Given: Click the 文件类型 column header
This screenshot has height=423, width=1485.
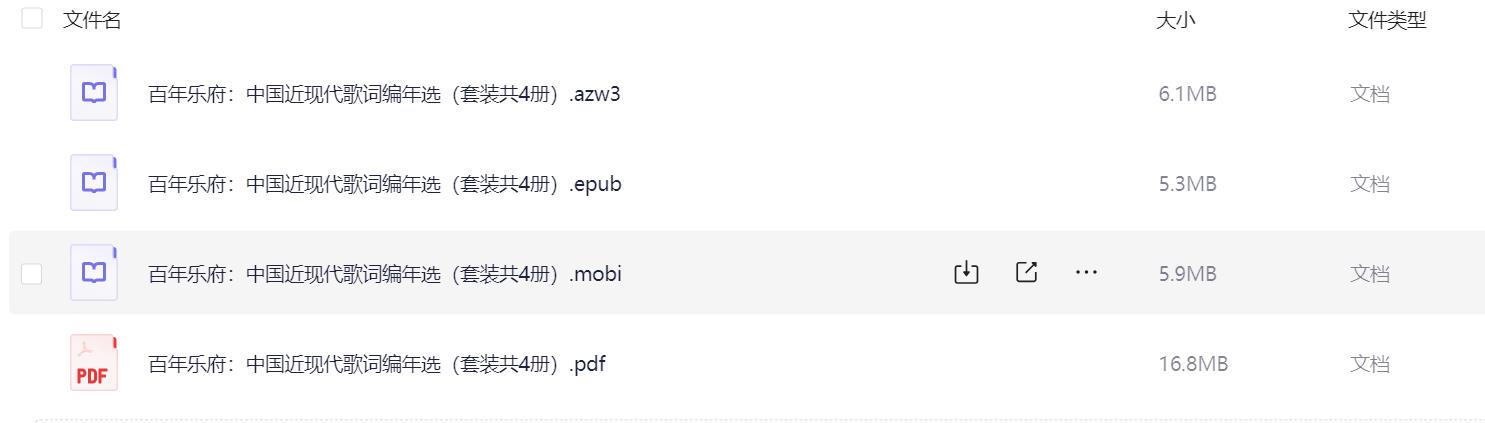Looking at the screenshot, I should 1386,20.
